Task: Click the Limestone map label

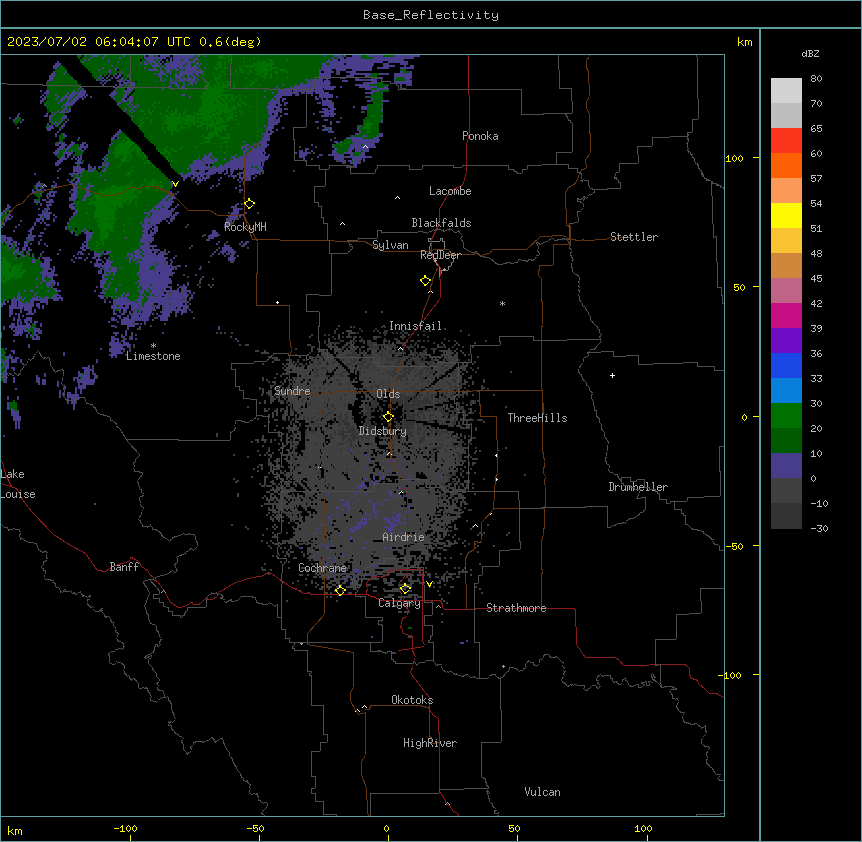Action: click(x=153, y=356)
